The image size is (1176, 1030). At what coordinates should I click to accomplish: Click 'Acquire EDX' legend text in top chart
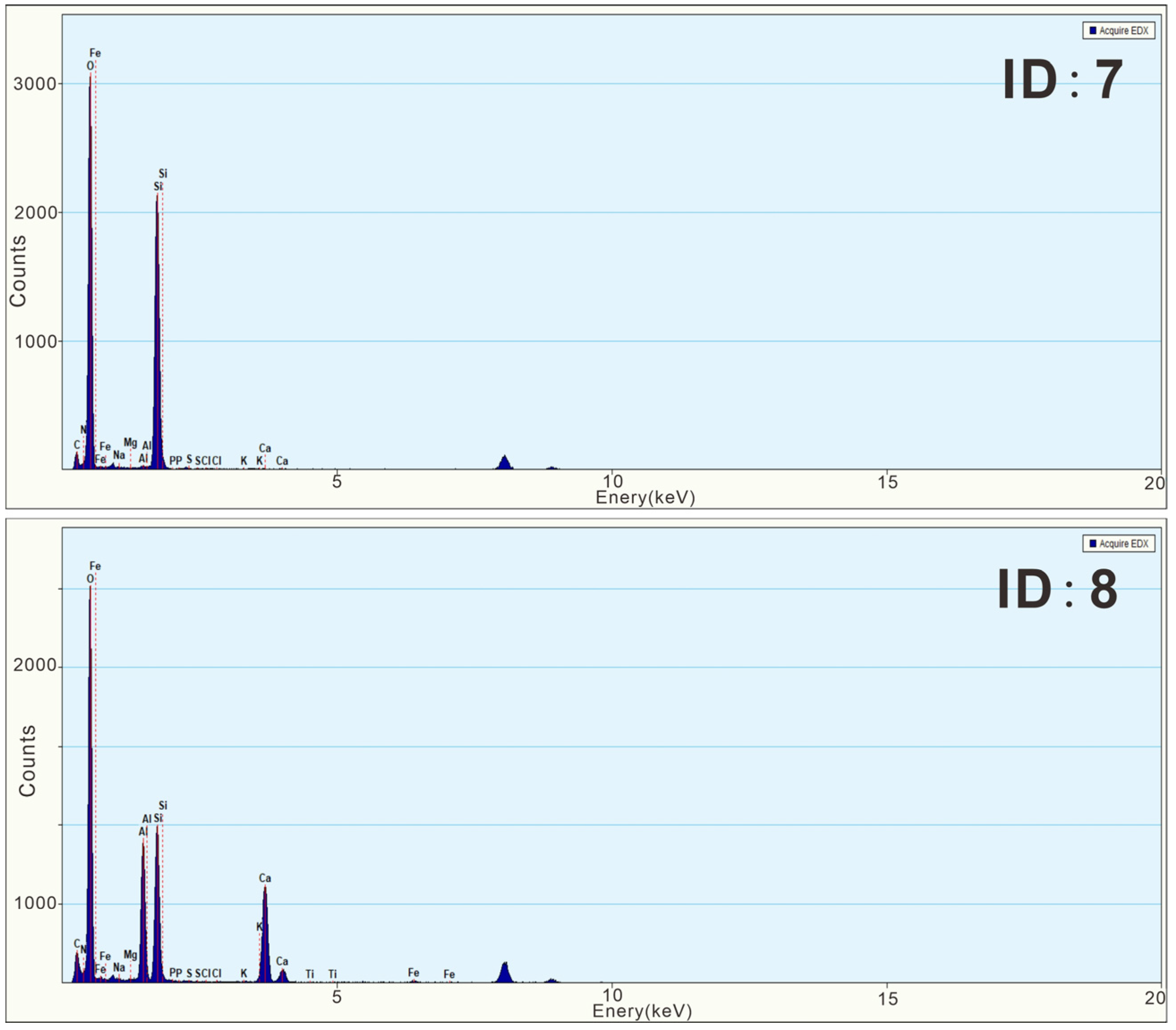tap(1123, 30)
